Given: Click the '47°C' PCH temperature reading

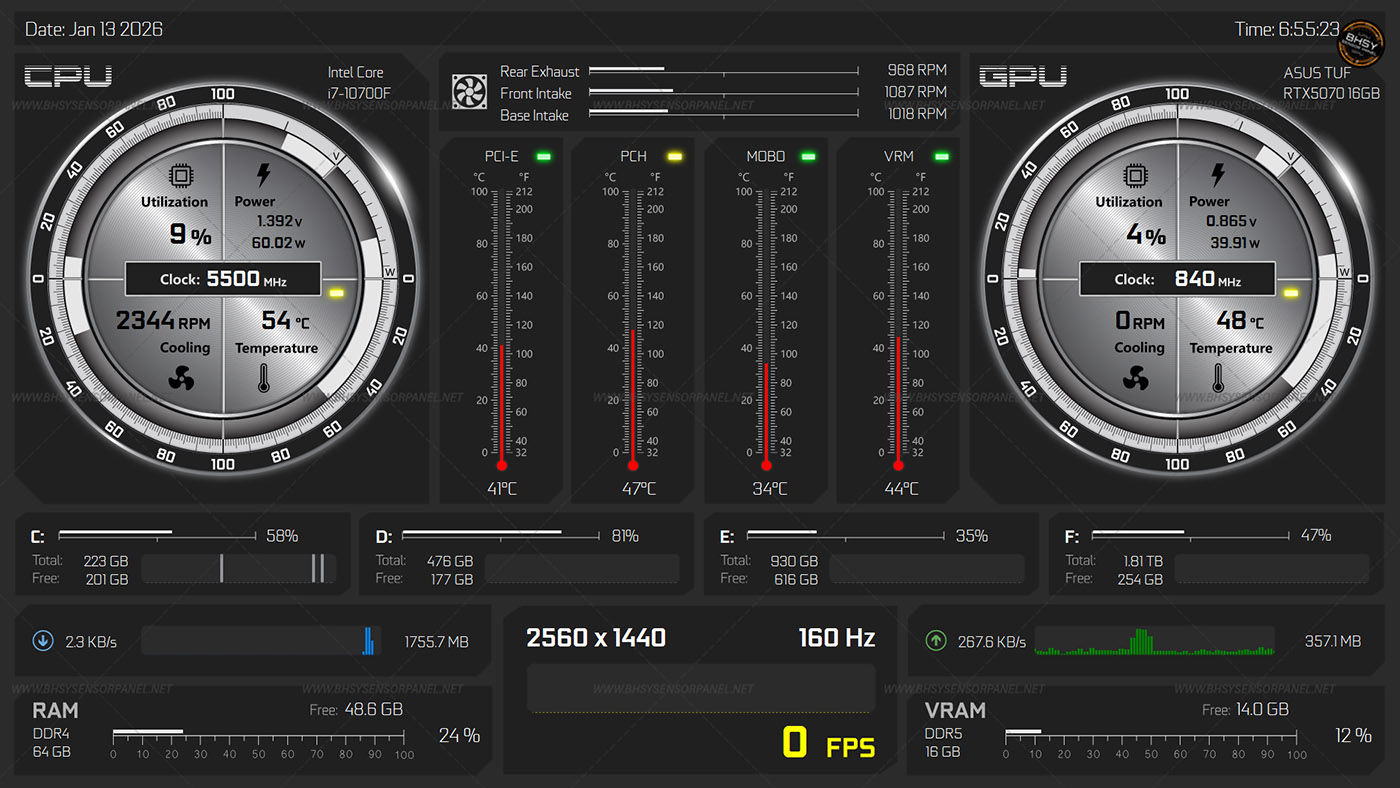Looking at the screenshot, I should pos(638,489).
